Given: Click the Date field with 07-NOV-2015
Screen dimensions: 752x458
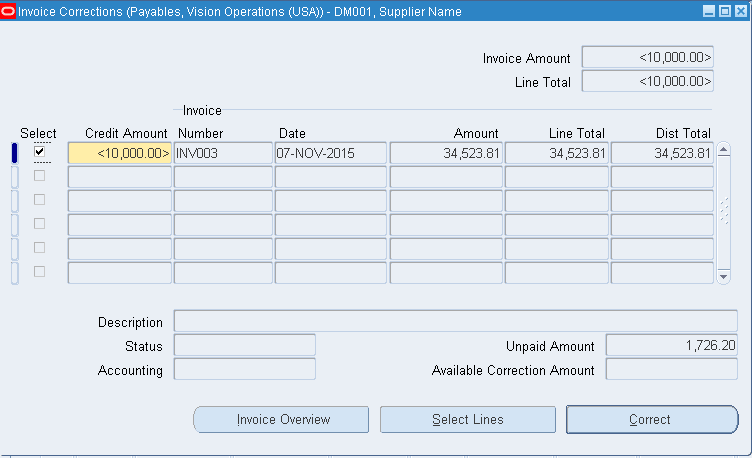Looking at the screenshot, I should 330,154.
